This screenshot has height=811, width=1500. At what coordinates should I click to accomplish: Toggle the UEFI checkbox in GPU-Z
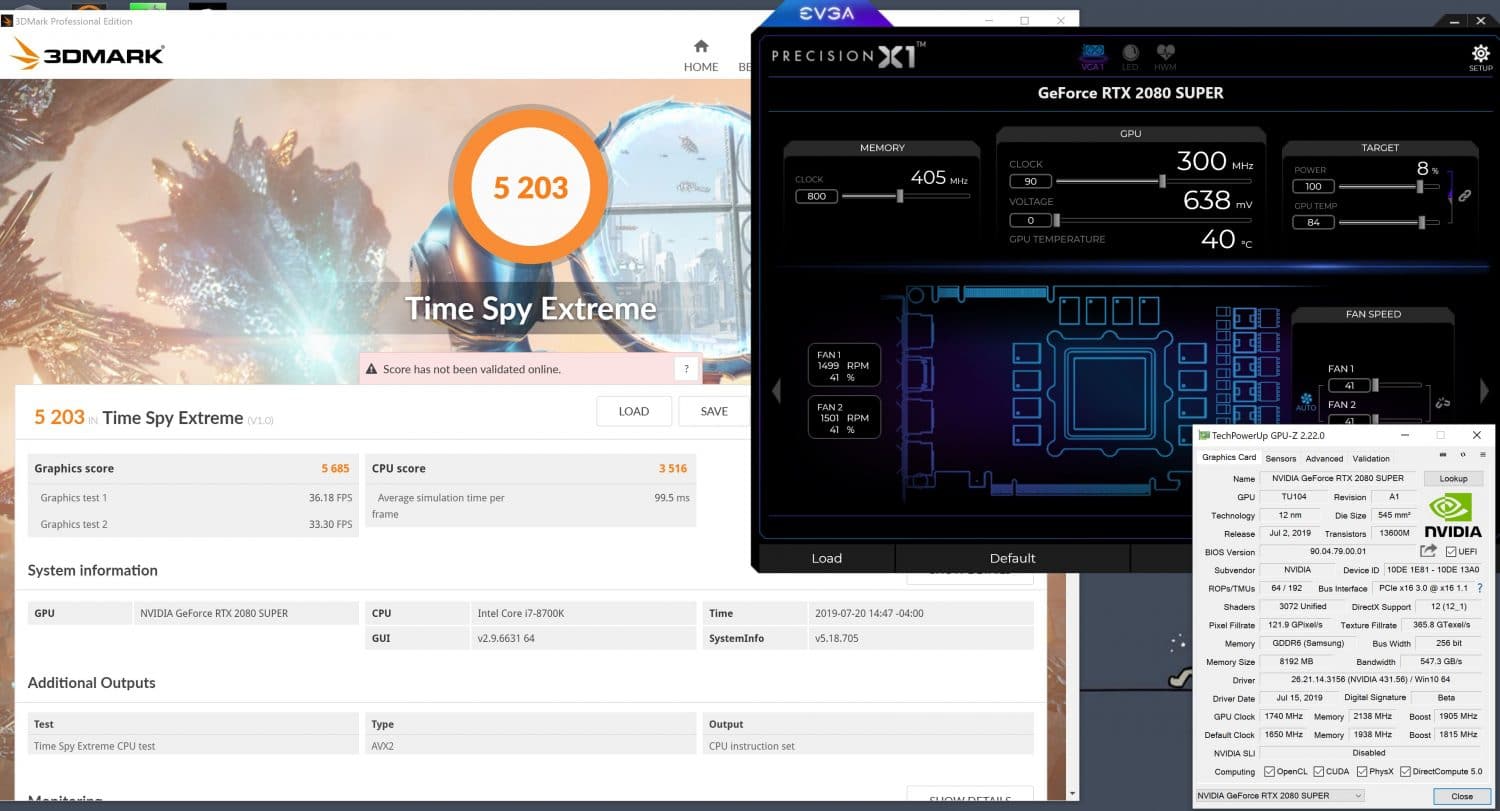1451,552
